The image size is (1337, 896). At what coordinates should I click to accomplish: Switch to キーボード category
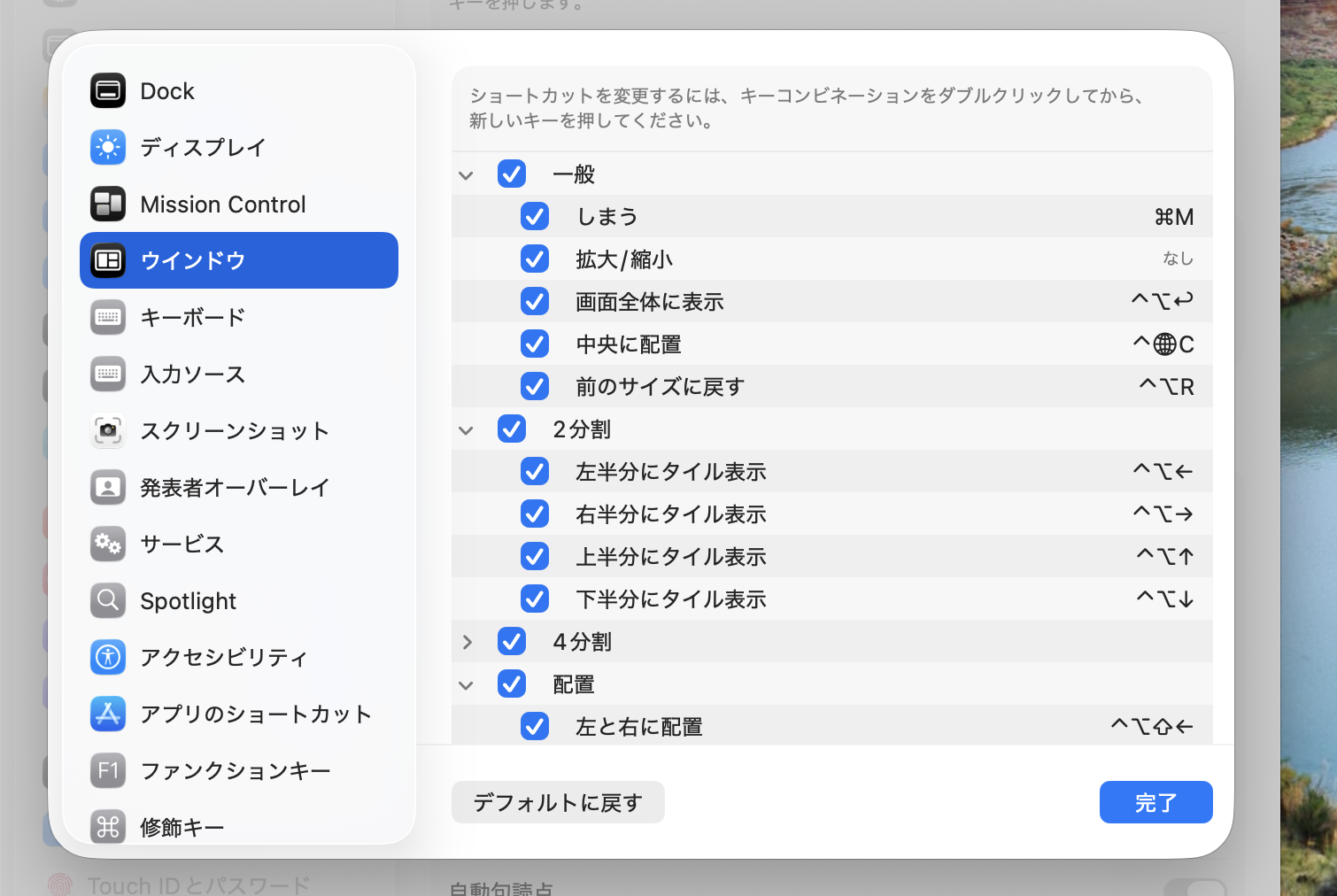pyautogui.click(x=192, y=318)
